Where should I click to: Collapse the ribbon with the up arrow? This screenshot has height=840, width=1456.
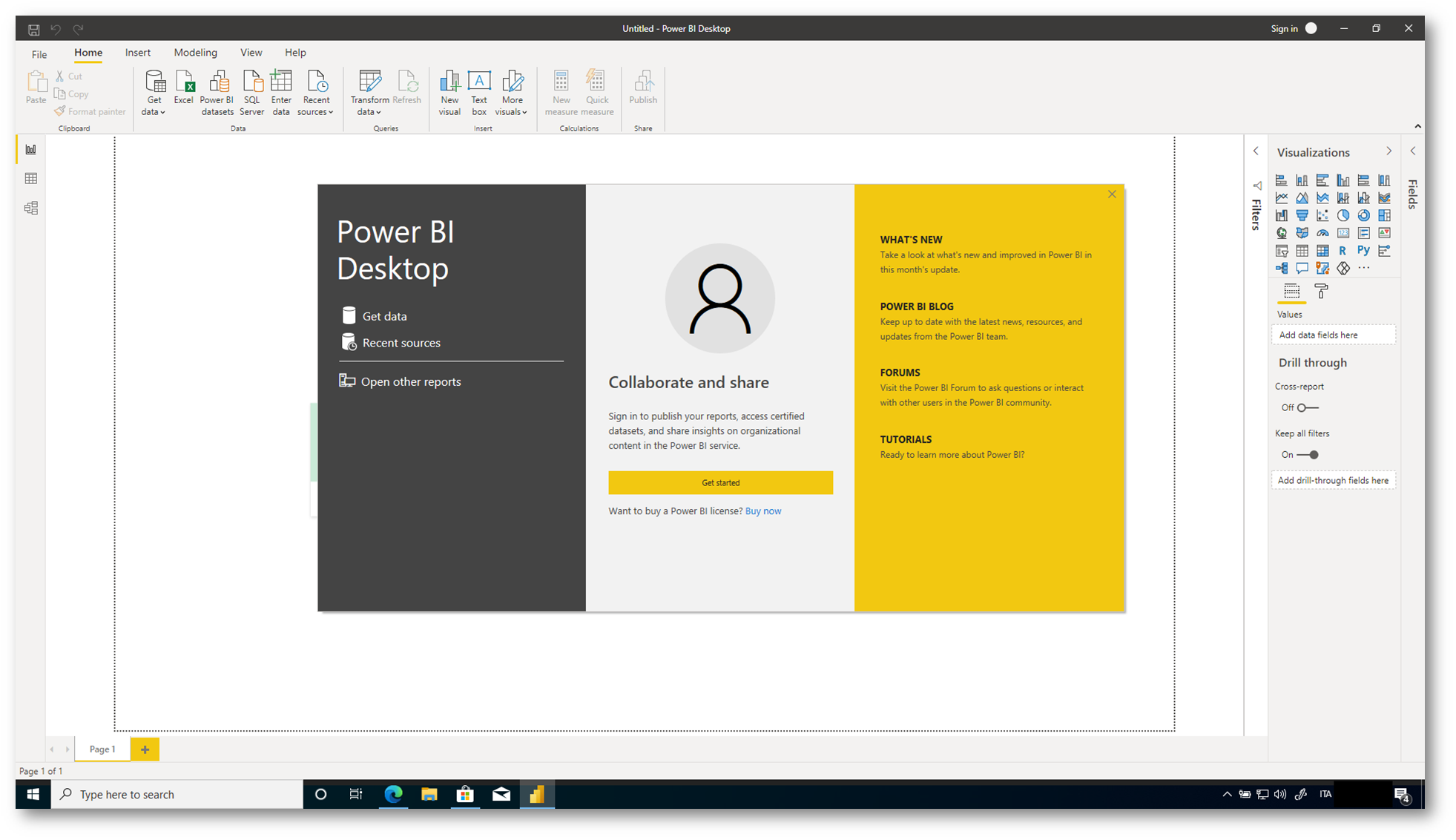[1417, 126]
